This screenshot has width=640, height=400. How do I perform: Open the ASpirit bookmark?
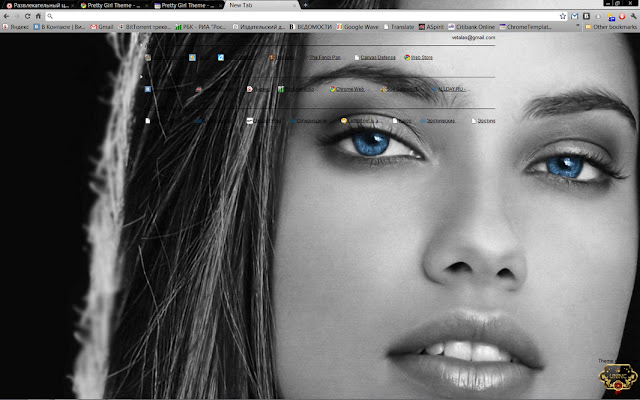pos(431,27)
